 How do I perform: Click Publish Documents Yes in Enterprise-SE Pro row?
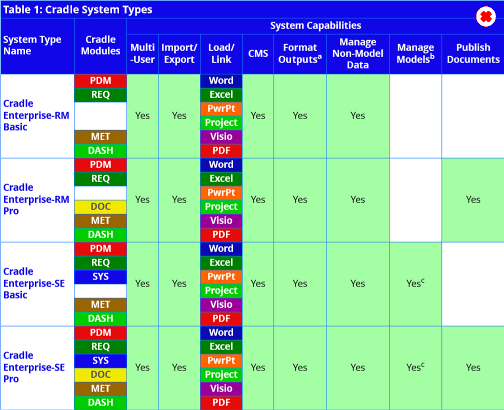pyautogui.click(x=473, y=368)
